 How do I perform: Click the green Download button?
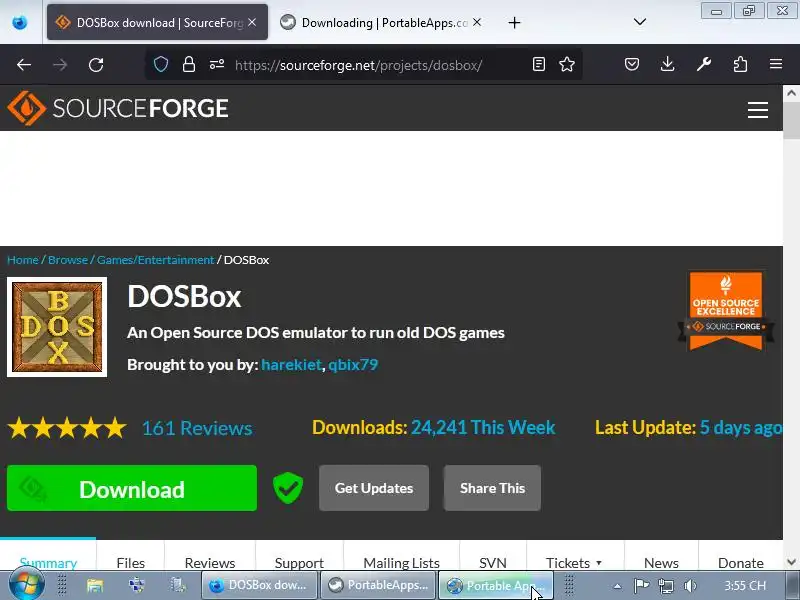(132, 488)
